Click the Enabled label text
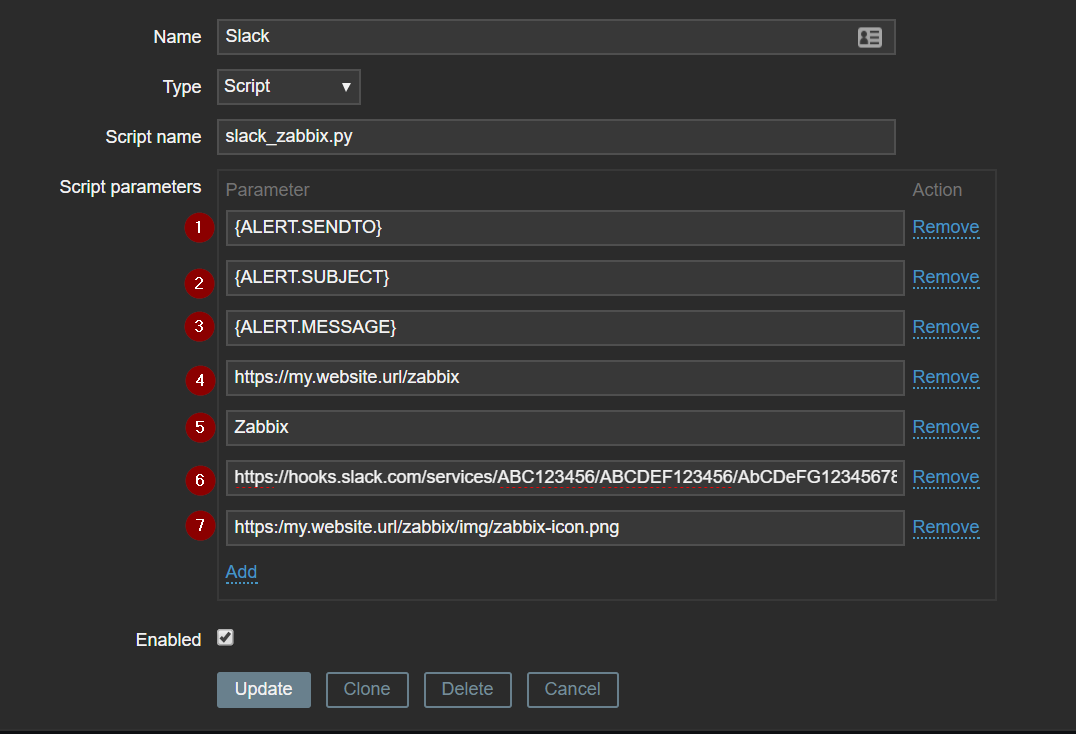Image resolution: width=1076 pixels, height=734 pixels. (x=169, y=640)
